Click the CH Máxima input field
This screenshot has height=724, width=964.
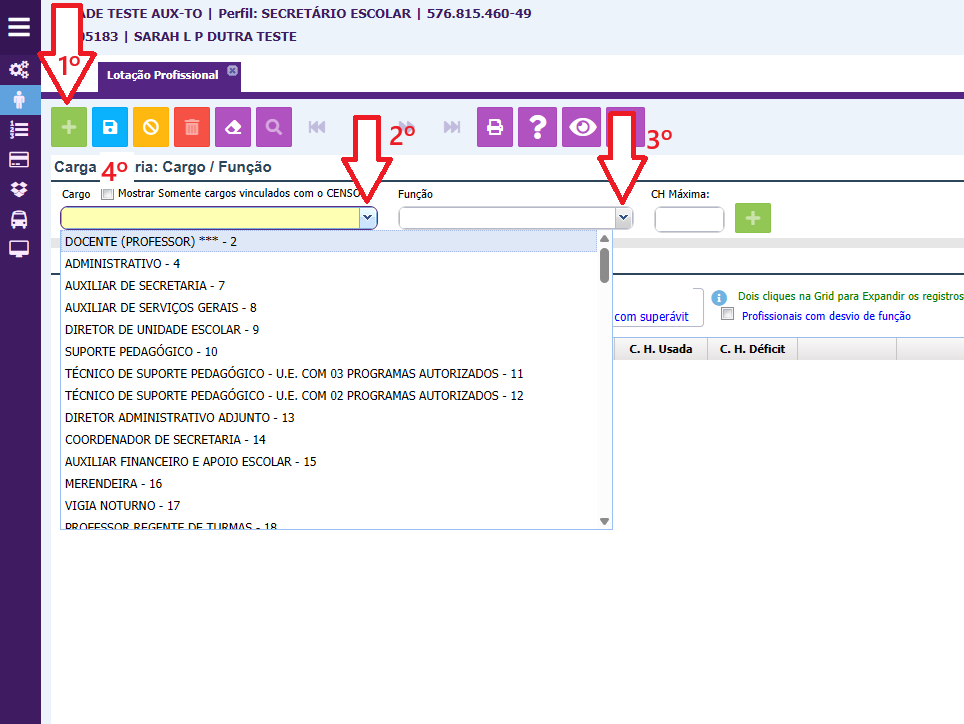click(x=689, y=219)
